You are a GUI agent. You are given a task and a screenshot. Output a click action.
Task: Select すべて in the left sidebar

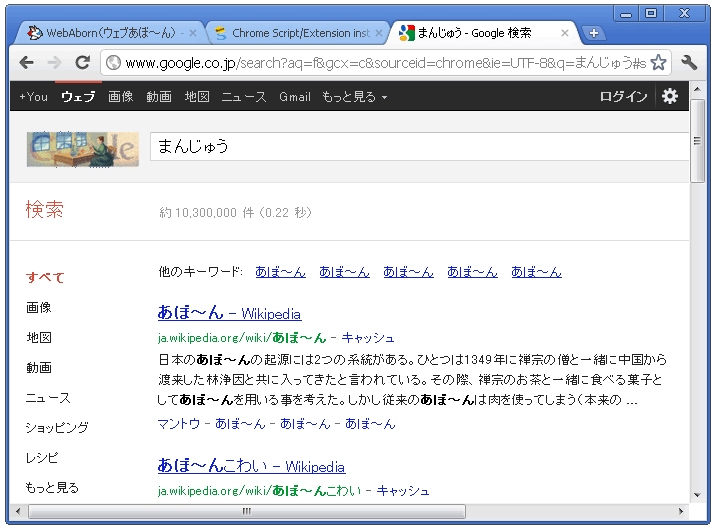45,278
